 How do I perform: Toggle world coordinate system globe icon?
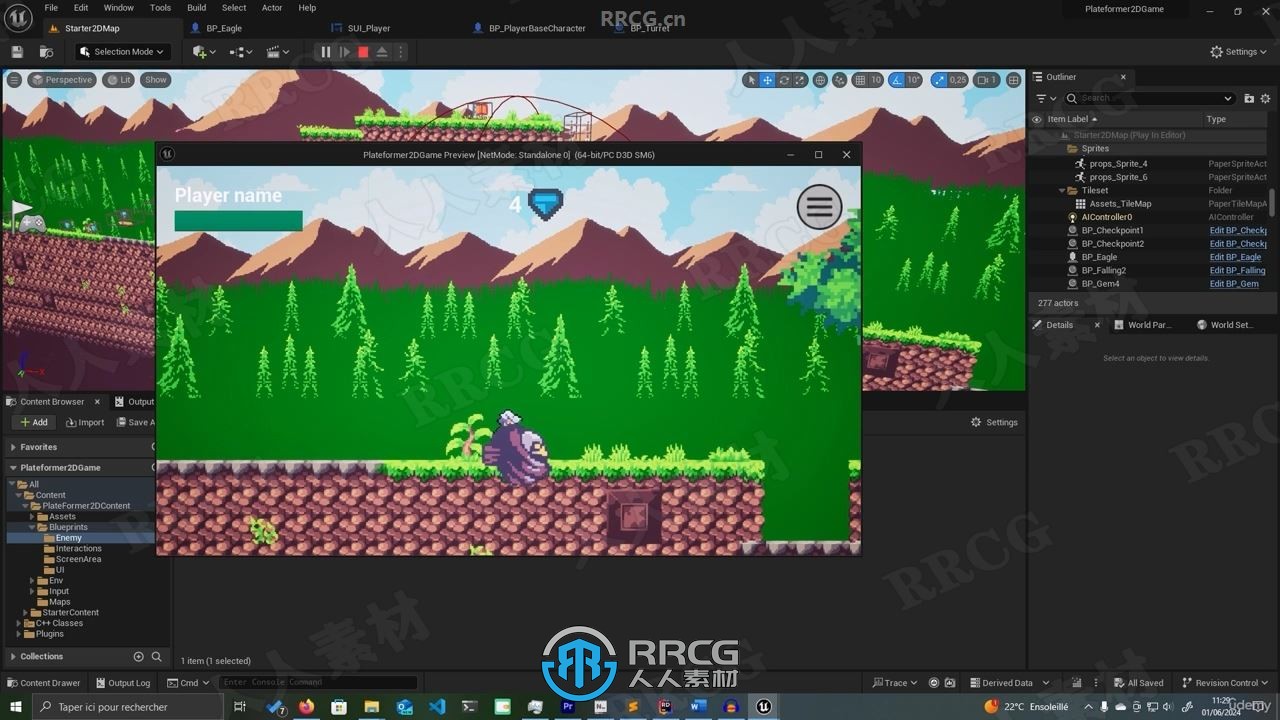coord(820,80)
